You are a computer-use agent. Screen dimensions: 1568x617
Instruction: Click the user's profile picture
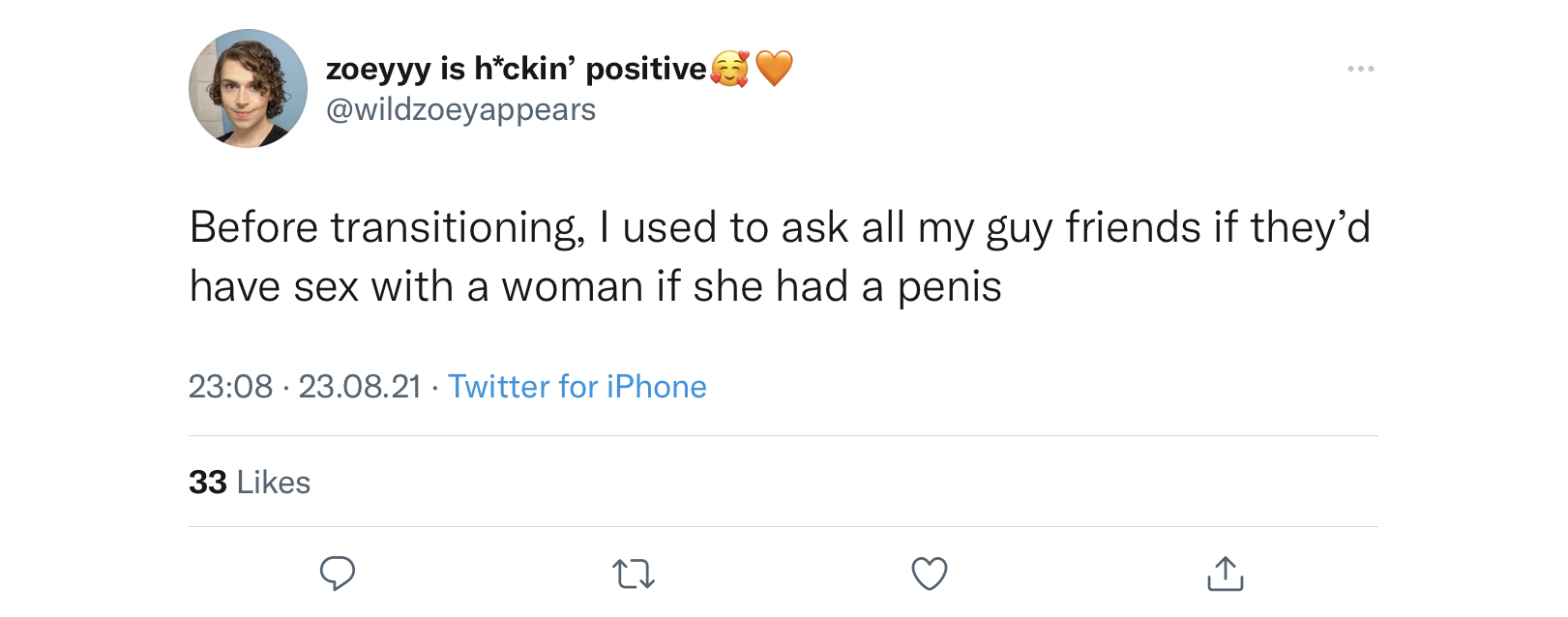coord(248,88)
